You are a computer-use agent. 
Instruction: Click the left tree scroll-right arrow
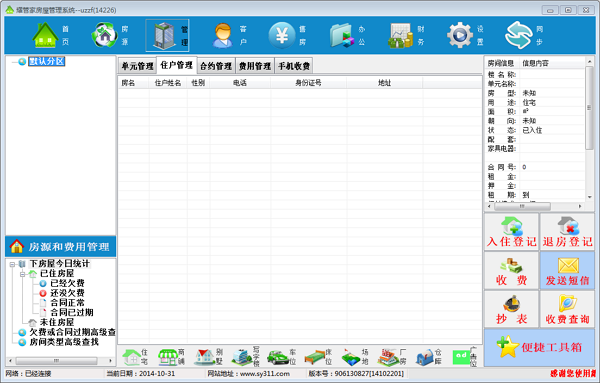[x=111, y=361]
